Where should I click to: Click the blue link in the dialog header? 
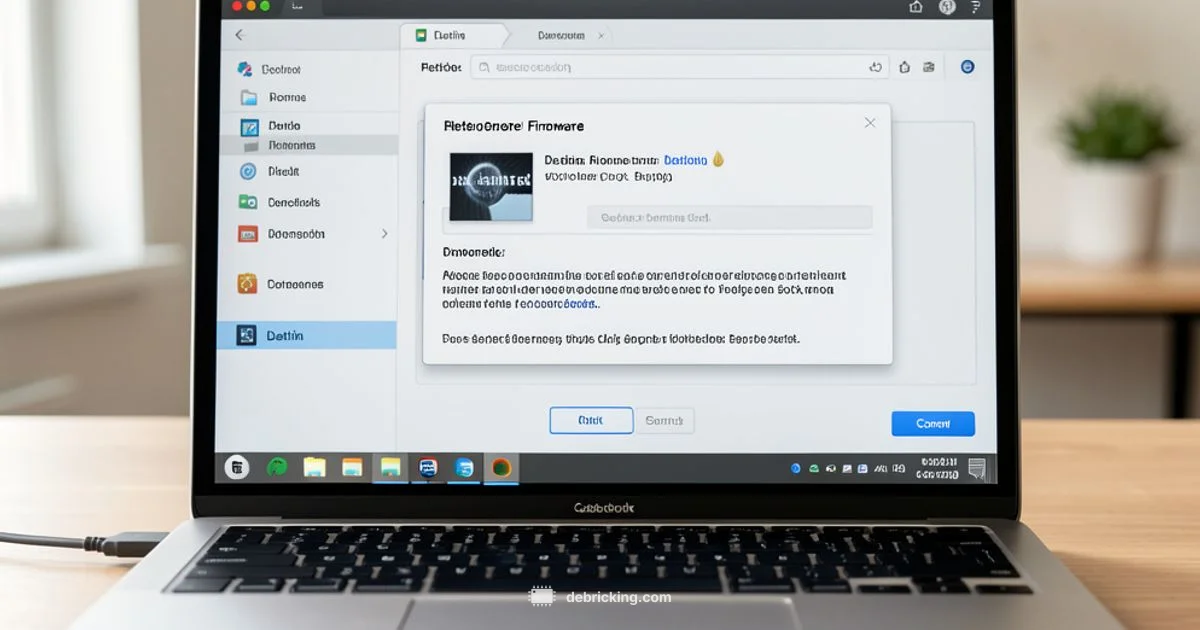pyautogui.click(x=685, y=160)
